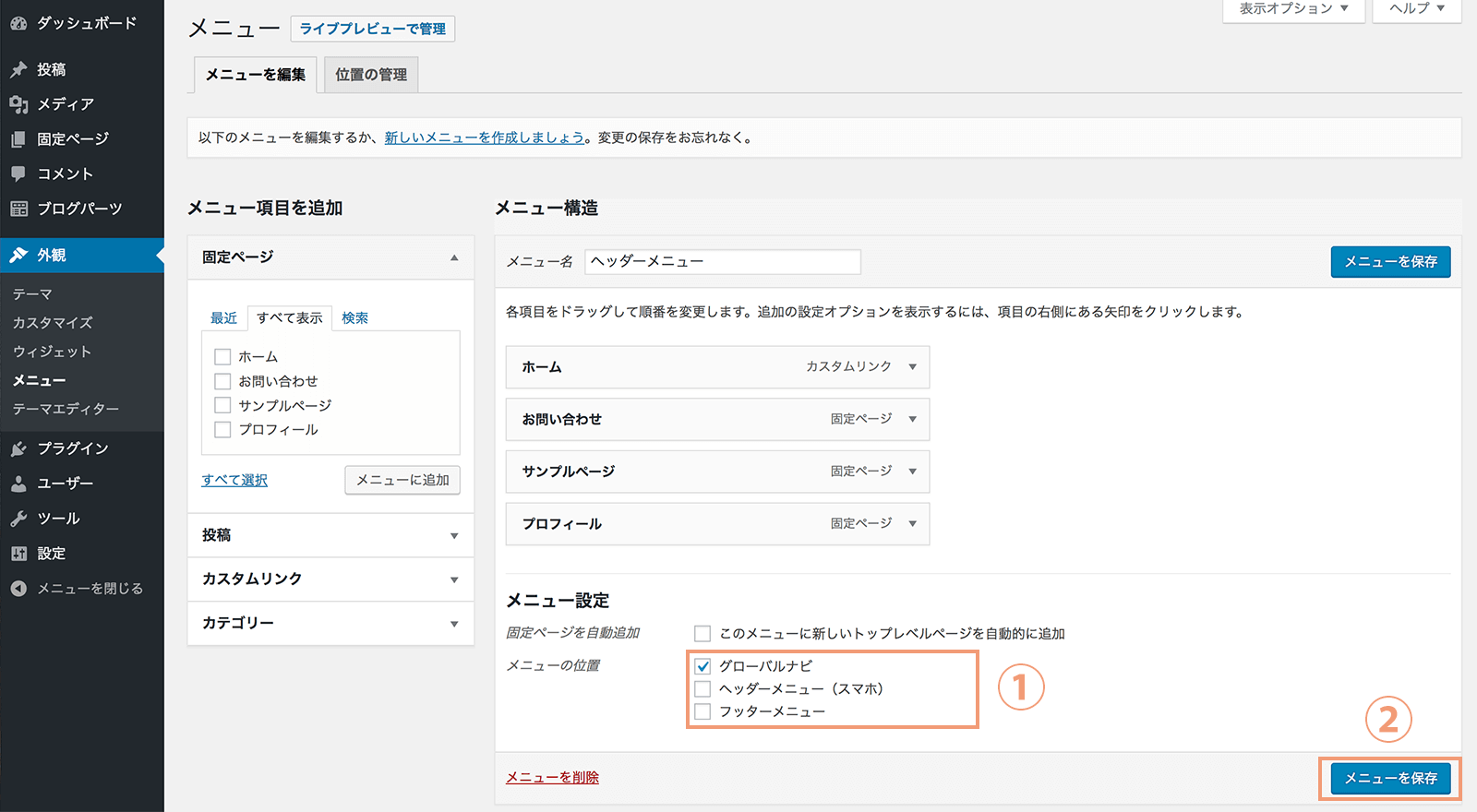Select the メニューを編集 tab

(255, 75)
